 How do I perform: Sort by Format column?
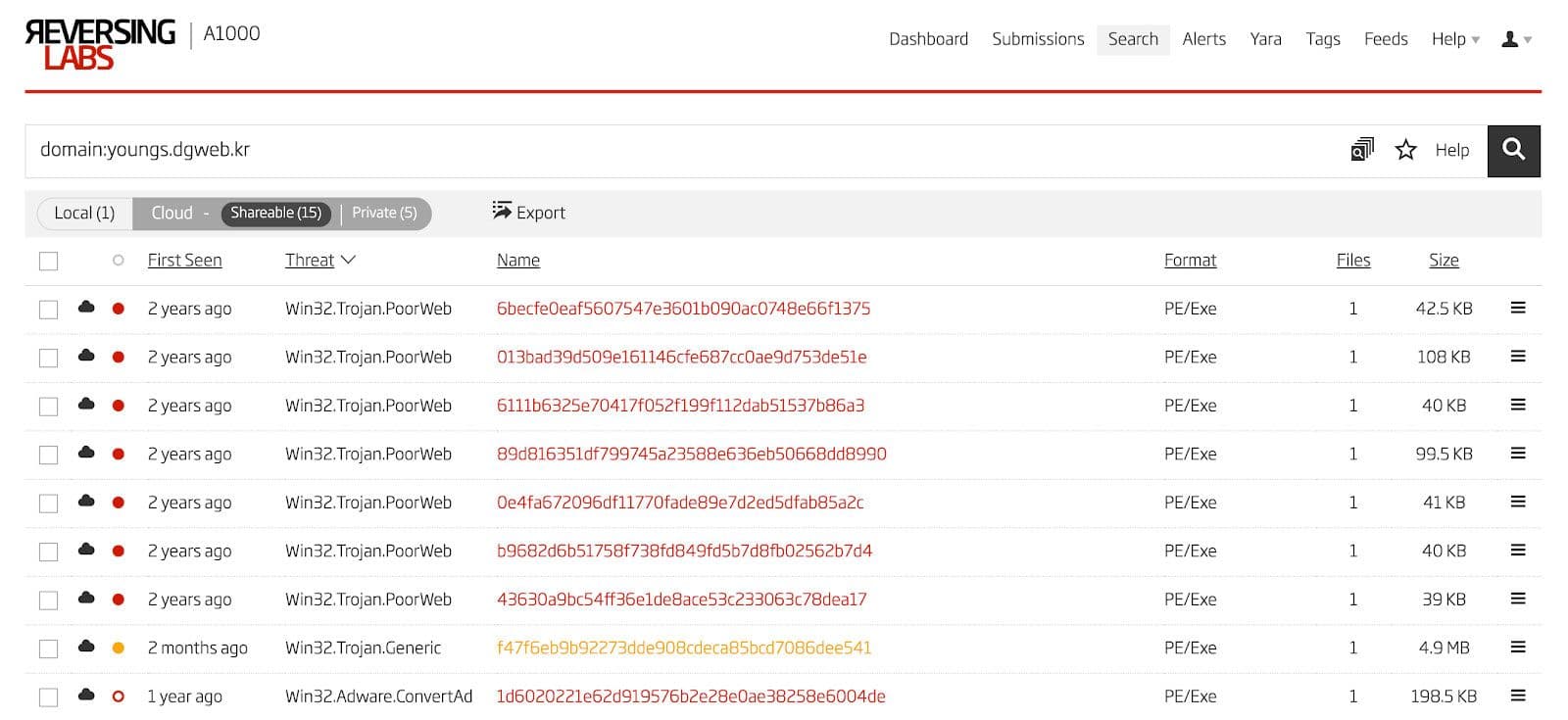pyautogui.click(x=1190, y=261)
